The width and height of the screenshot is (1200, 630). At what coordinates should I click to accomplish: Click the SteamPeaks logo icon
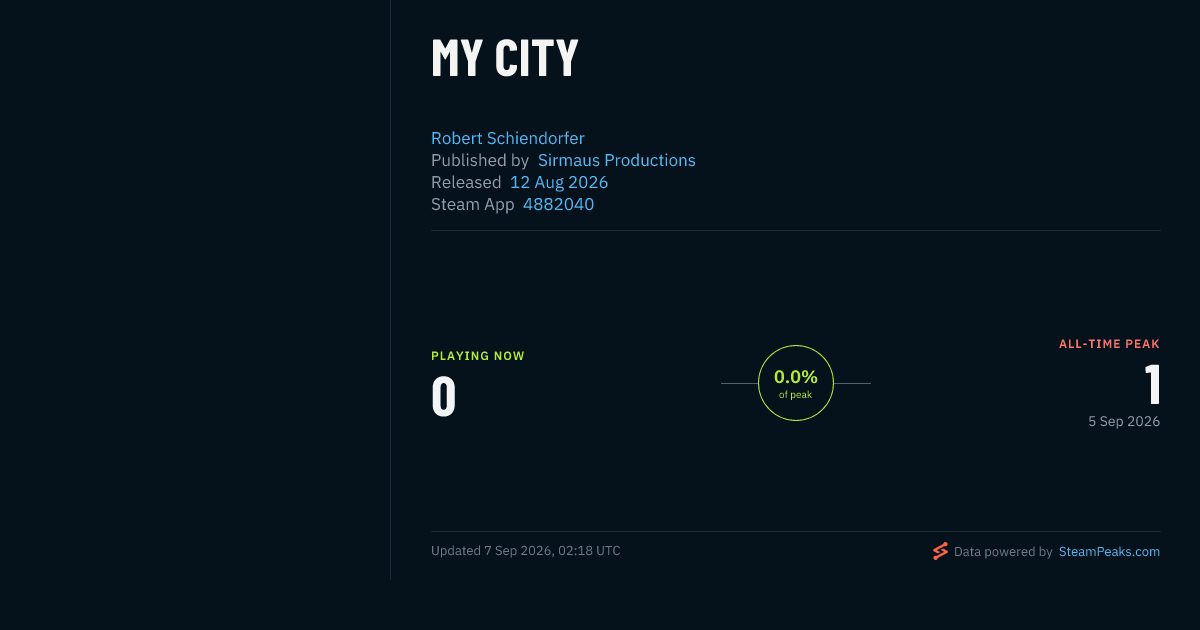940,551
